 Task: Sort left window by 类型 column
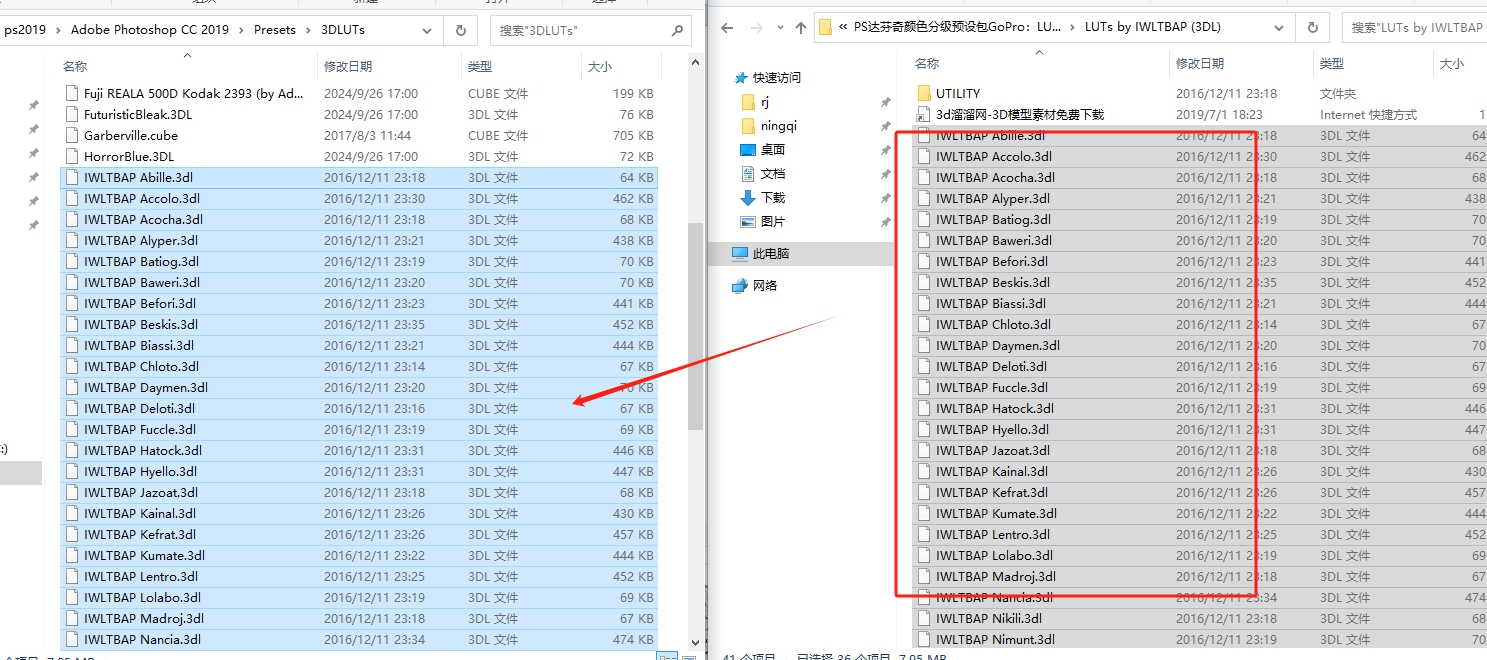(x=480, y=67)
